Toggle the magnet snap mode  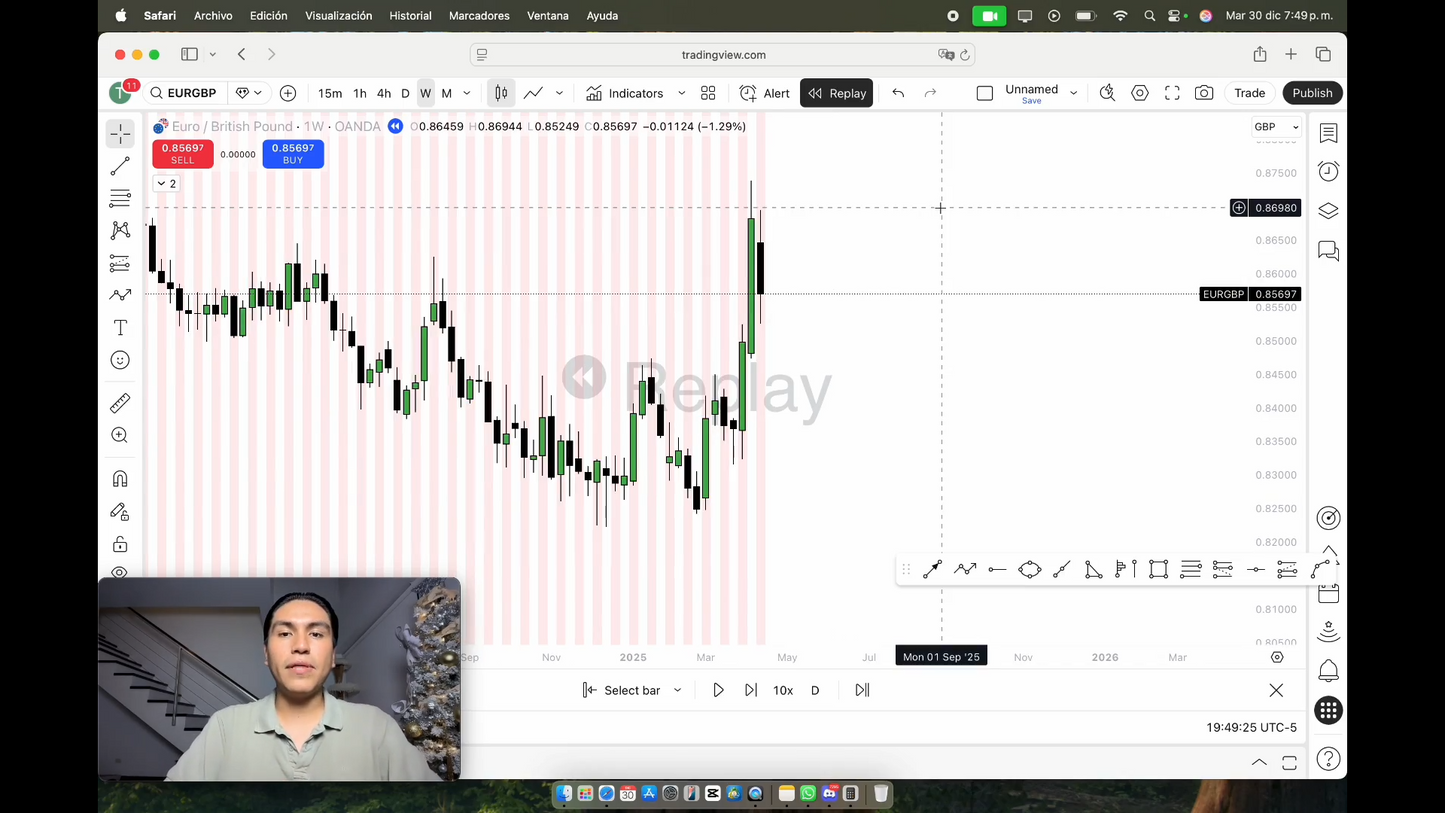point(120,479)
